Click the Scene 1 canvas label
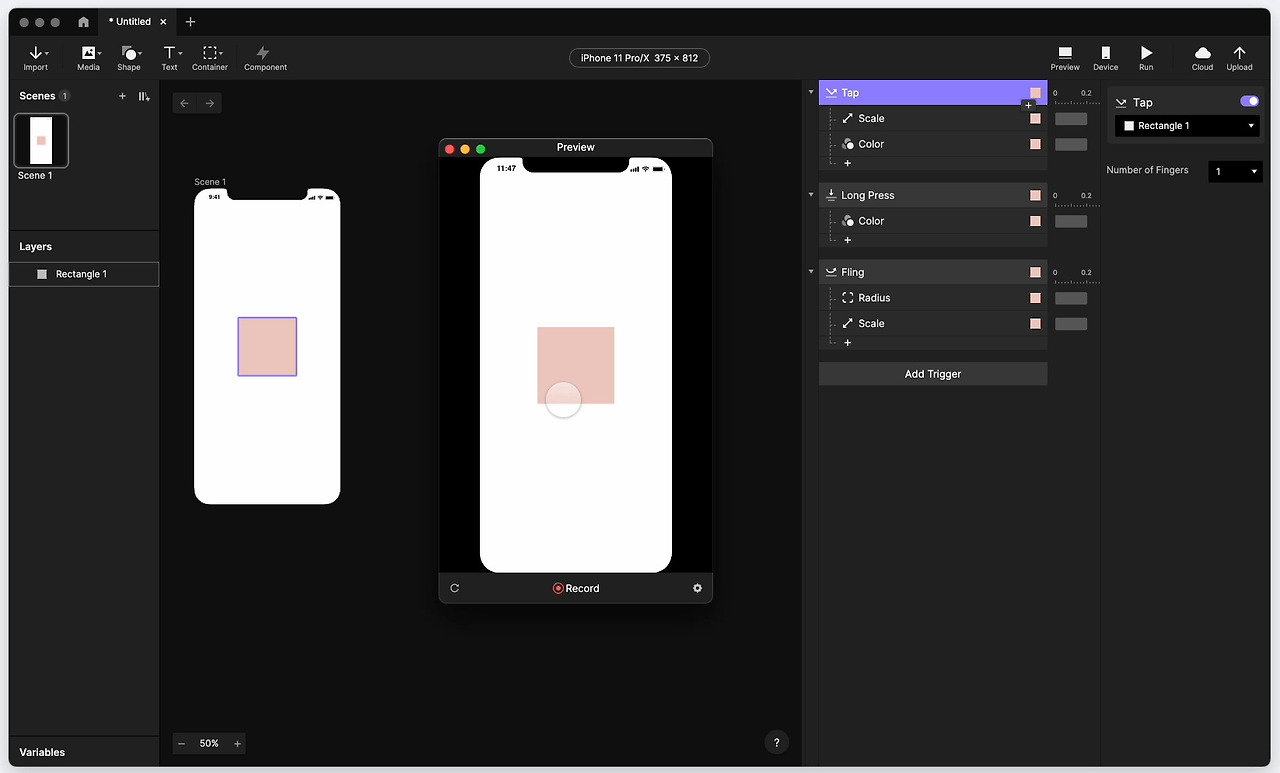The height and width of the screenshot is (773, 1280). (210, 182)
